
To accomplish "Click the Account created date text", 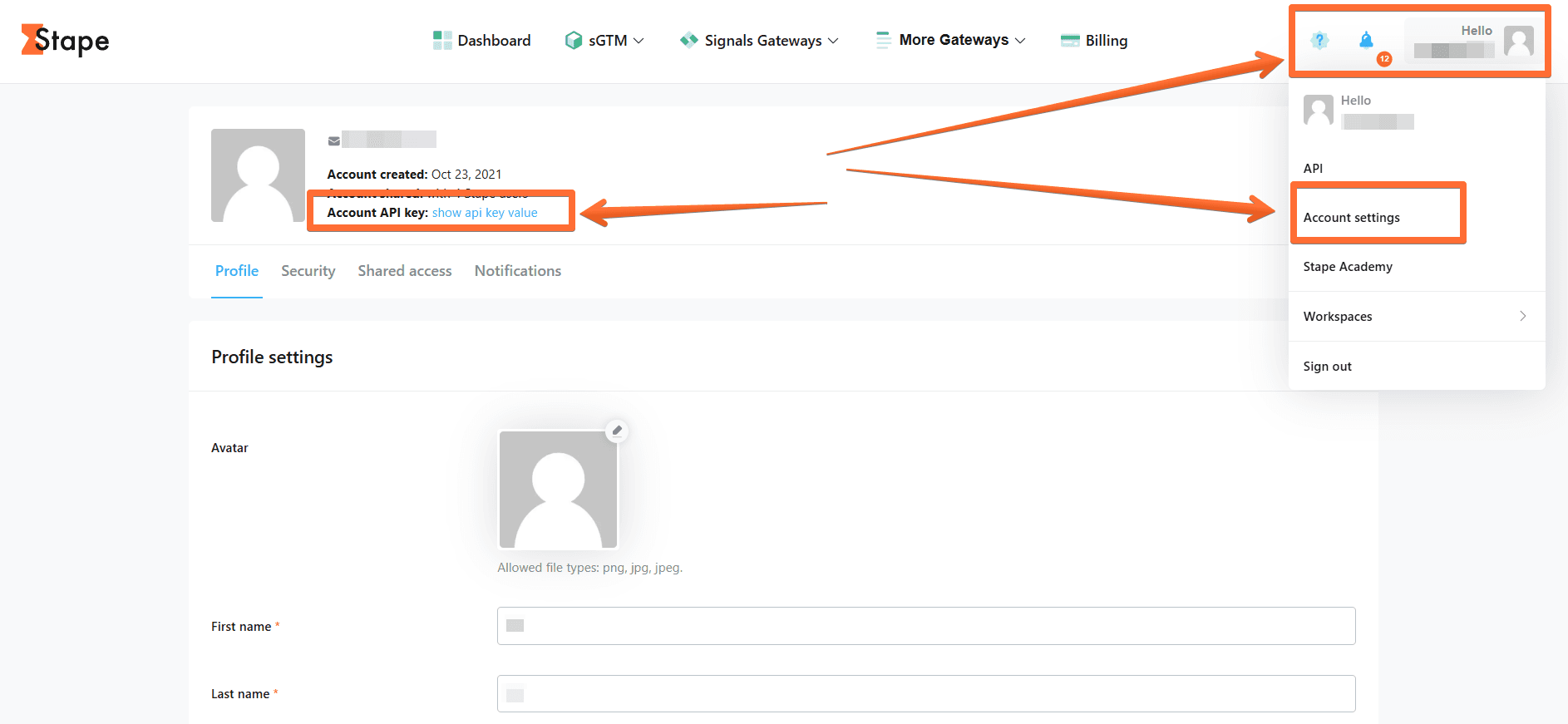I will click(466, 175).
